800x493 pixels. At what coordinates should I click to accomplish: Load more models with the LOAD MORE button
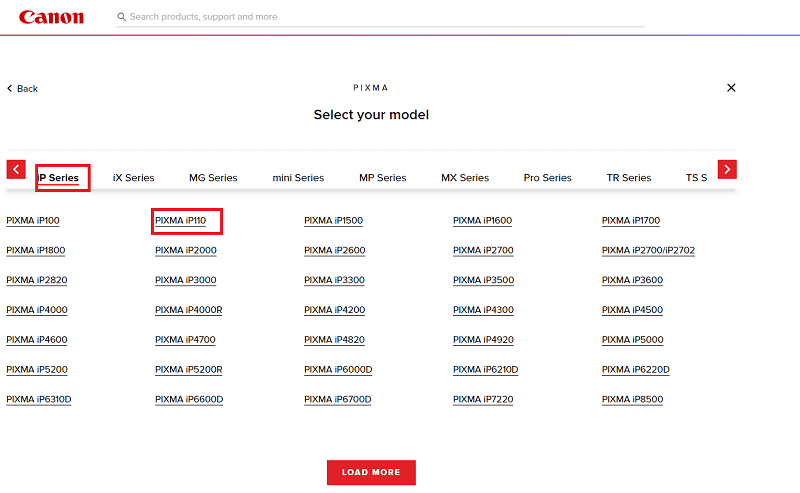371,472
